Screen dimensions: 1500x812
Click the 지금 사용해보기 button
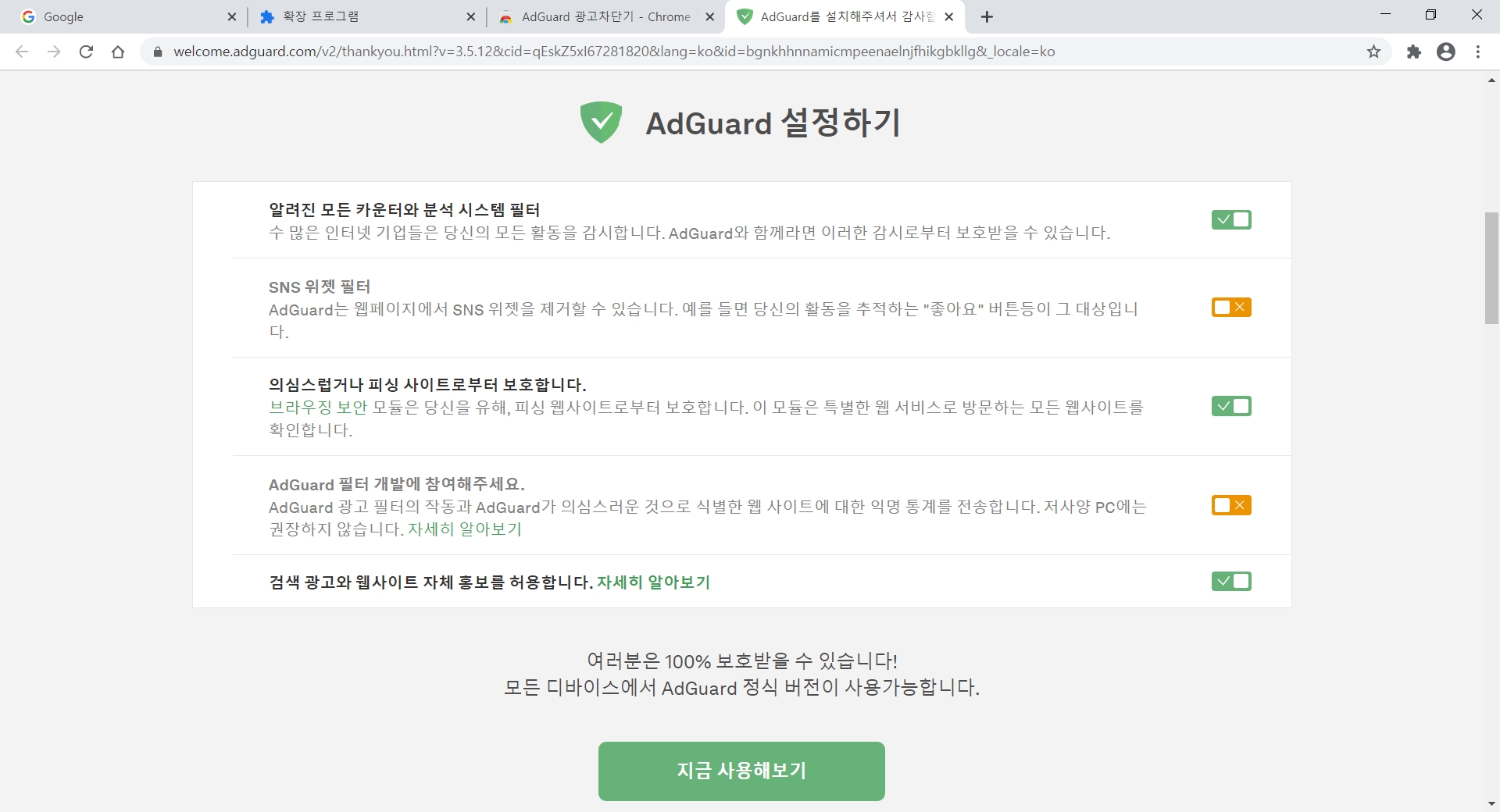[x=741, y=771]
